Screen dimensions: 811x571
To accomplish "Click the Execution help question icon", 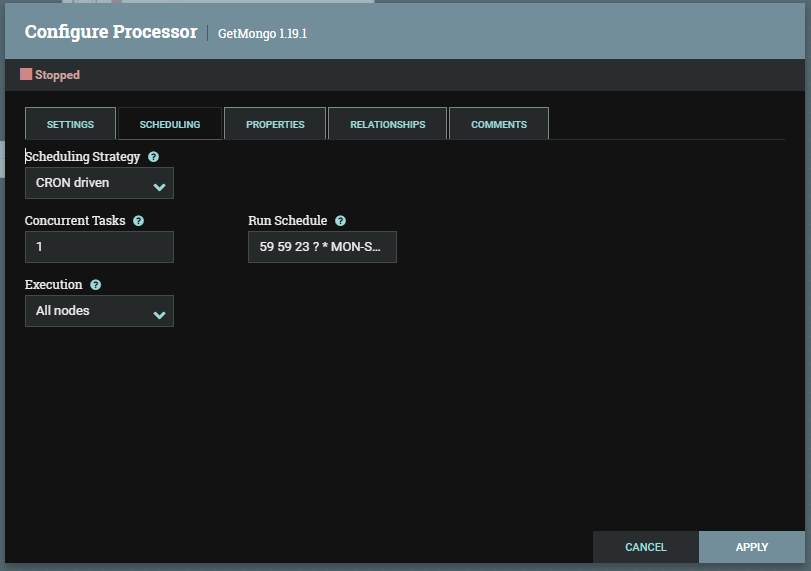I will [96, 285].
